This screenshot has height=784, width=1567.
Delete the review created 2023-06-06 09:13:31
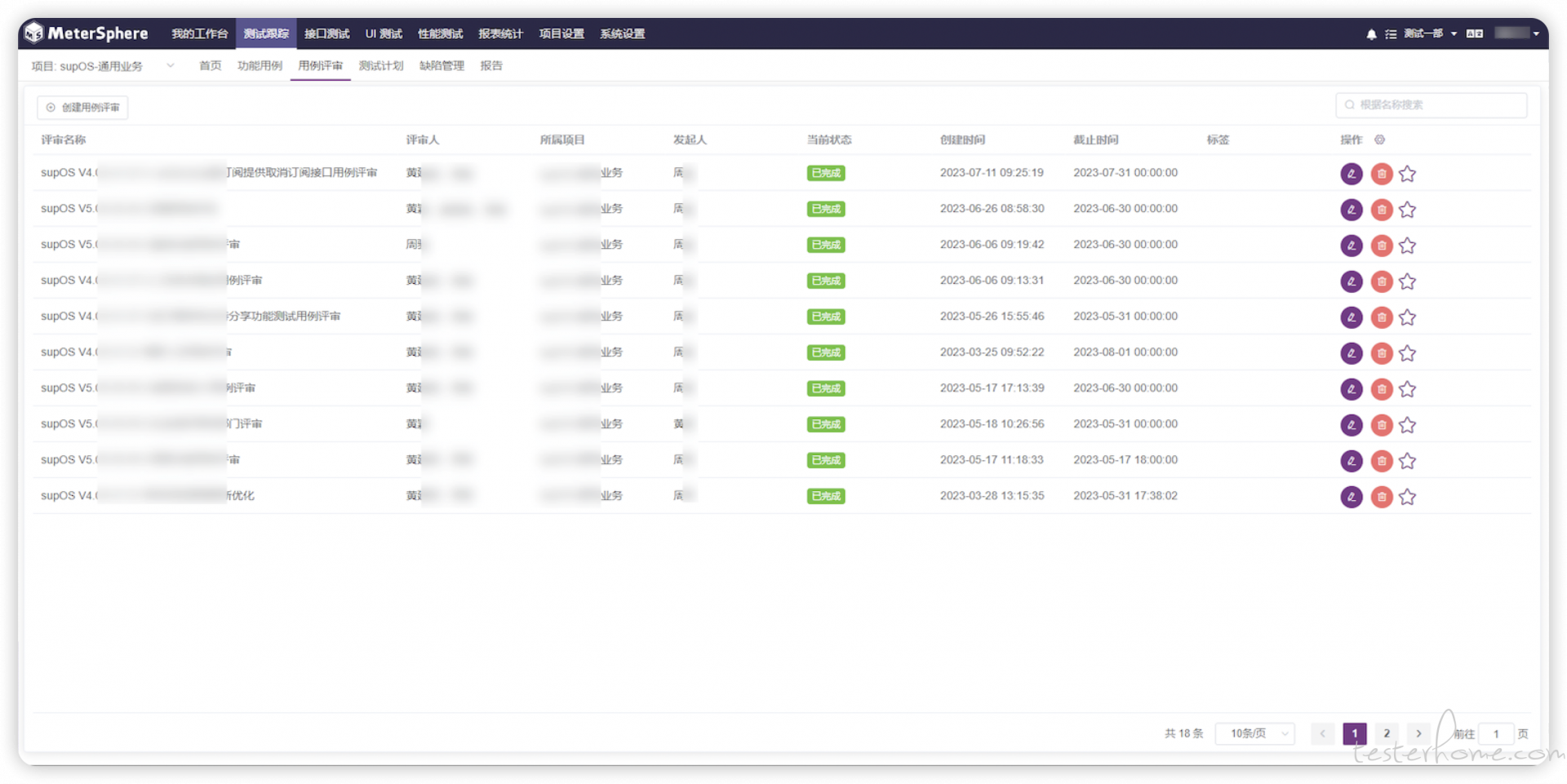coord(1382,281)
